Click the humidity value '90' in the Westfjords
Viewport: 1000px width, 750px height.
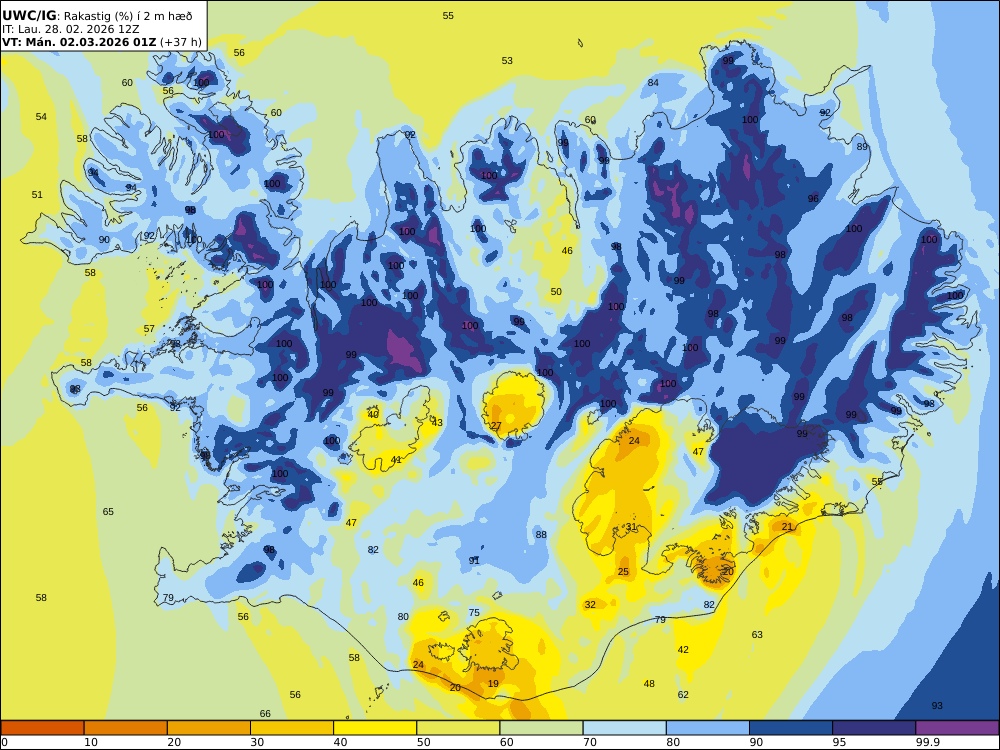tap(104, 240)
